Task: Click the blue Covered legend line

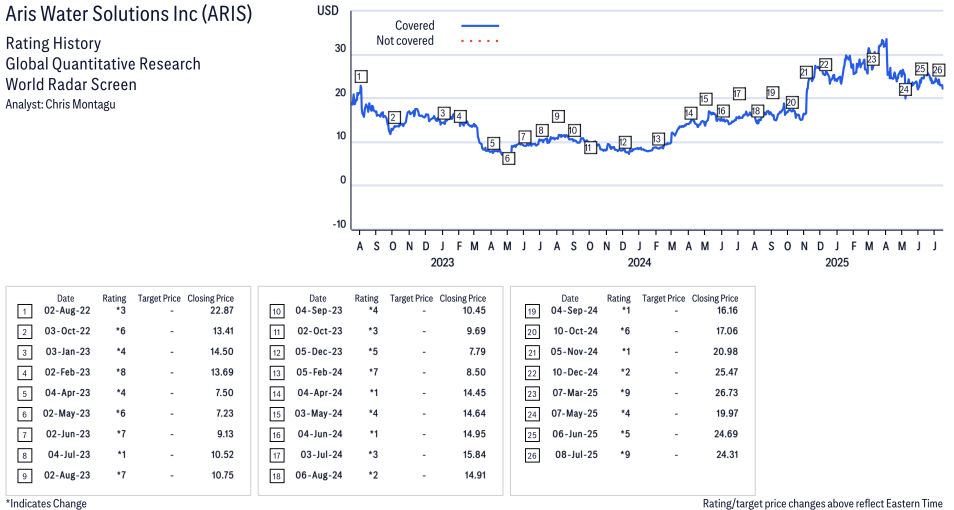Action: [480, 26]
